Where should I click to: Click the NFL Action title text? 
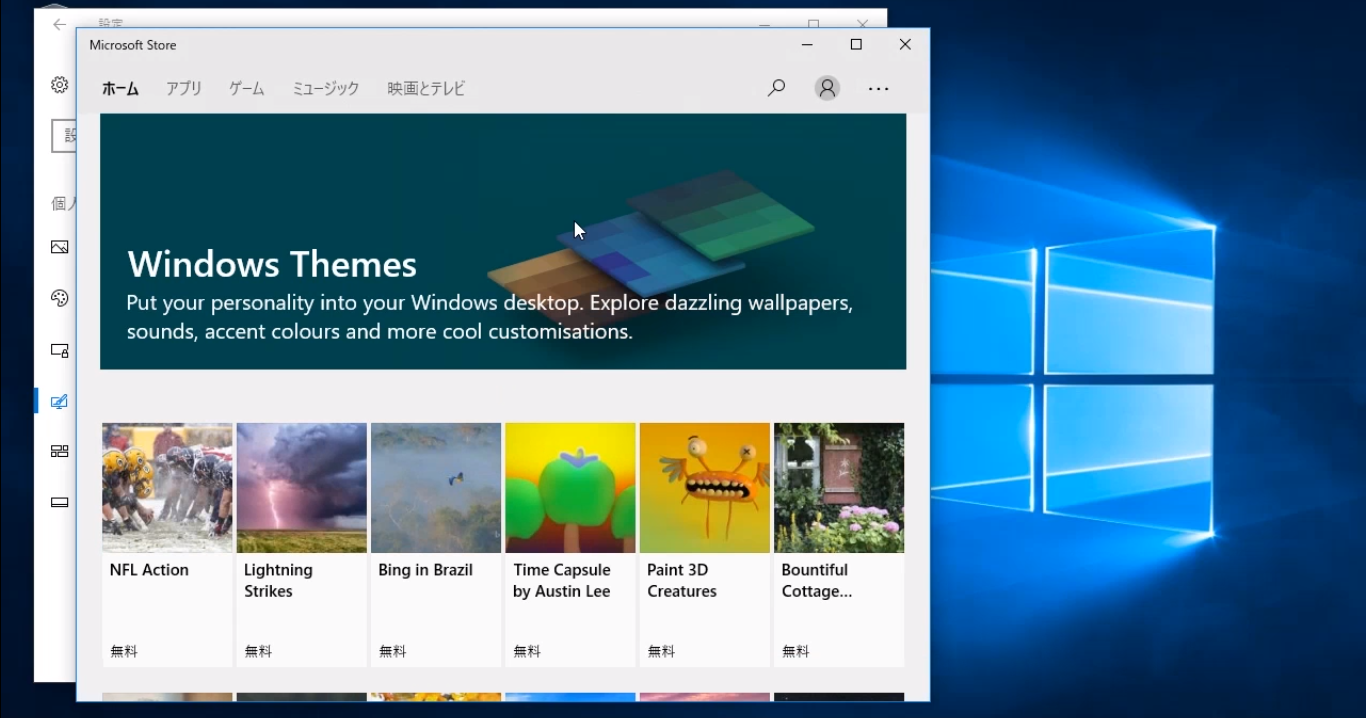[x=149, y=570]
